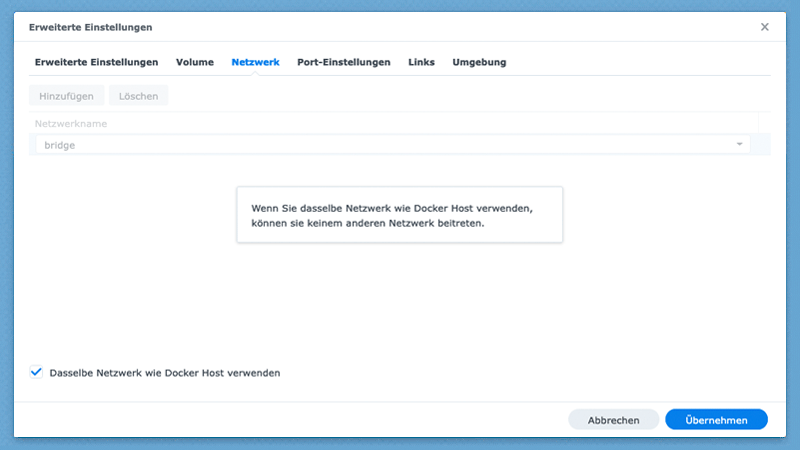The height and width of the screenshot is (450, 800).
Task: Select the Netzwerk tab
Action: tap(255, 62)
